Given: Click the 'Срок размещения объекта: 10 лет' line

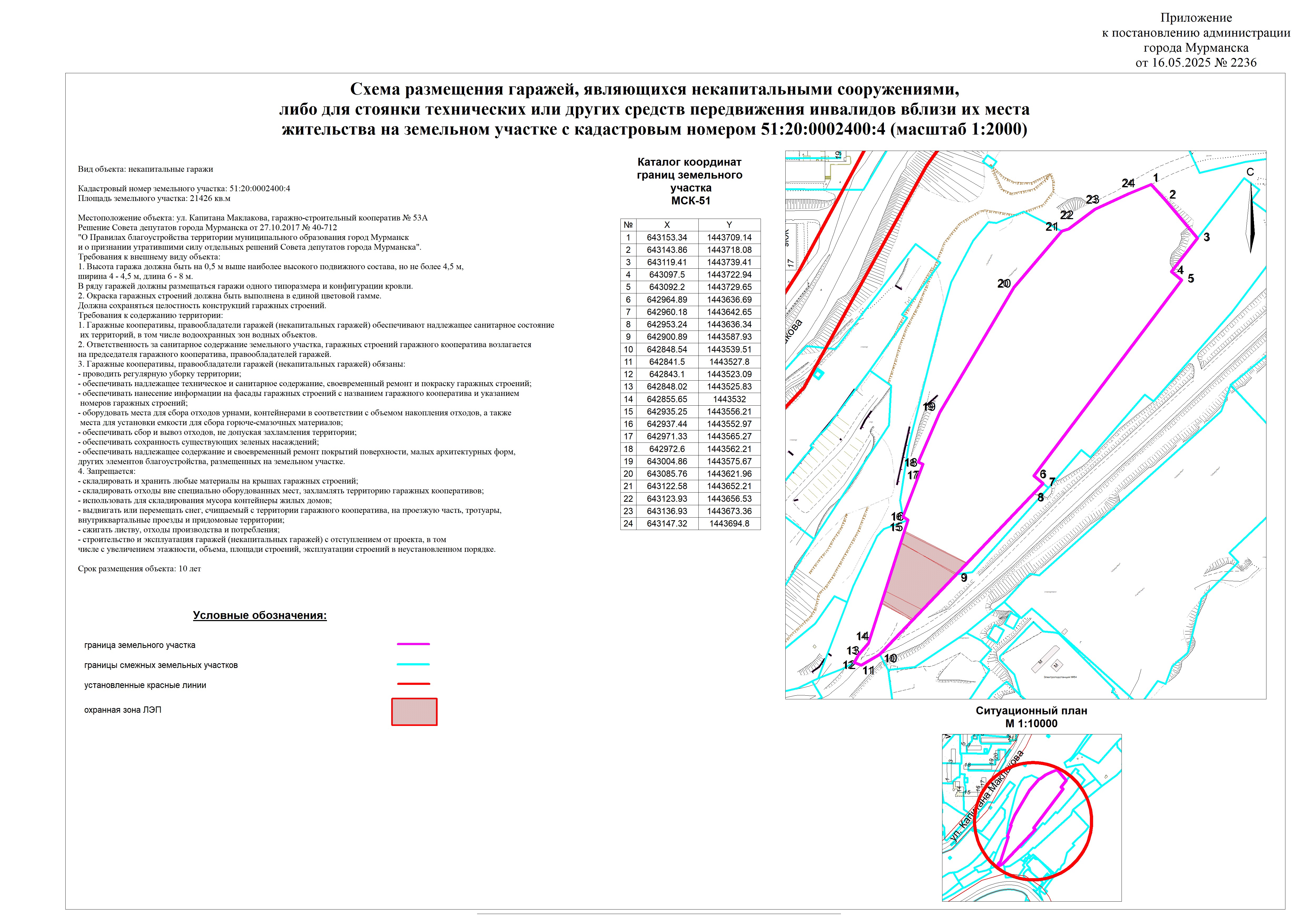Looking at the screenshot, I should 139,568.
